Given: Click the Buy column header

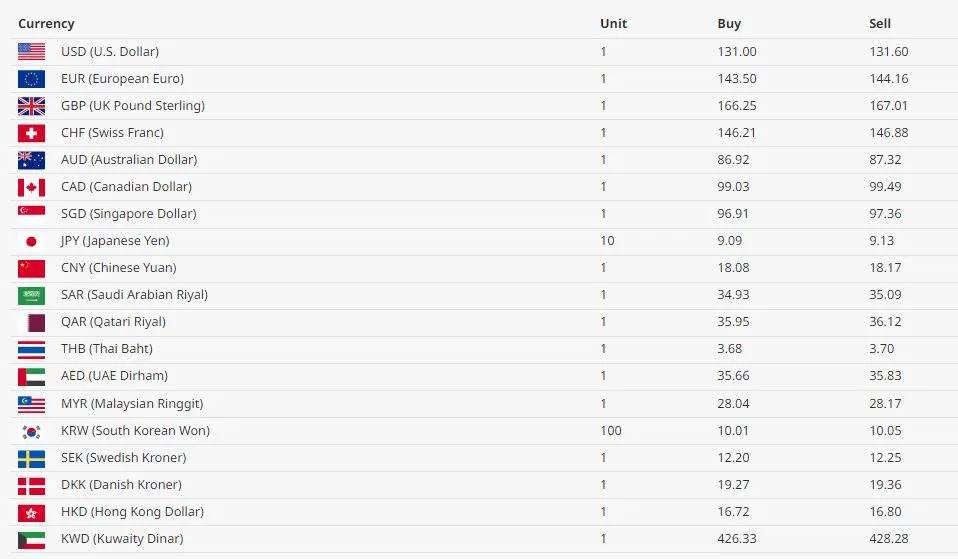Looking at the screenshot, I should pyautogui.click(x=729, y=24).
